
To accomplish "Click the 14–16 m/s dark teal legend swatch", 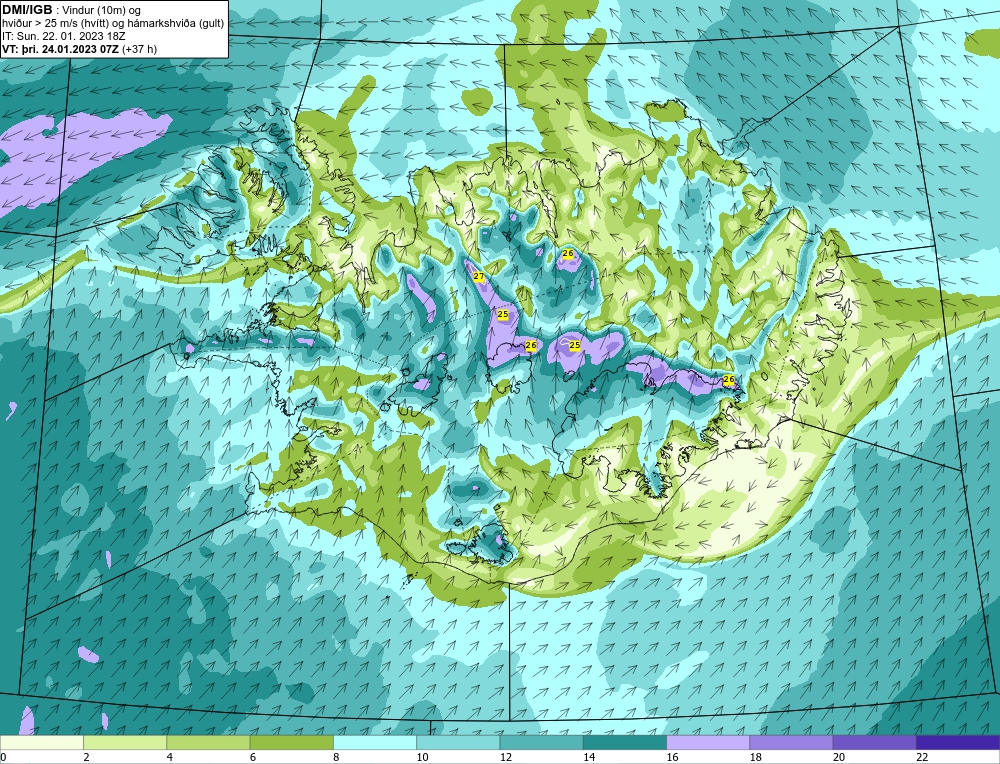I will coord(625,742).
